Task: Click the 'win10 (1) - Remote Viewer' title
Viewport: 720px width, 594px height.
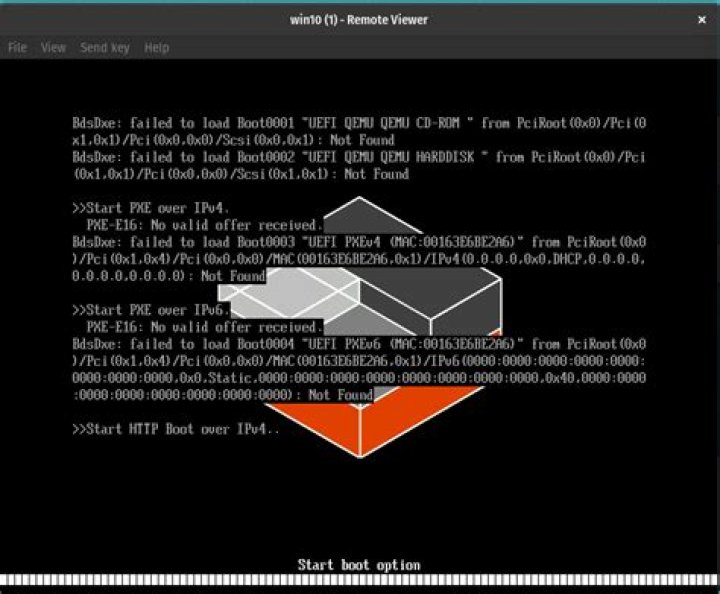Action: point(359,20)
